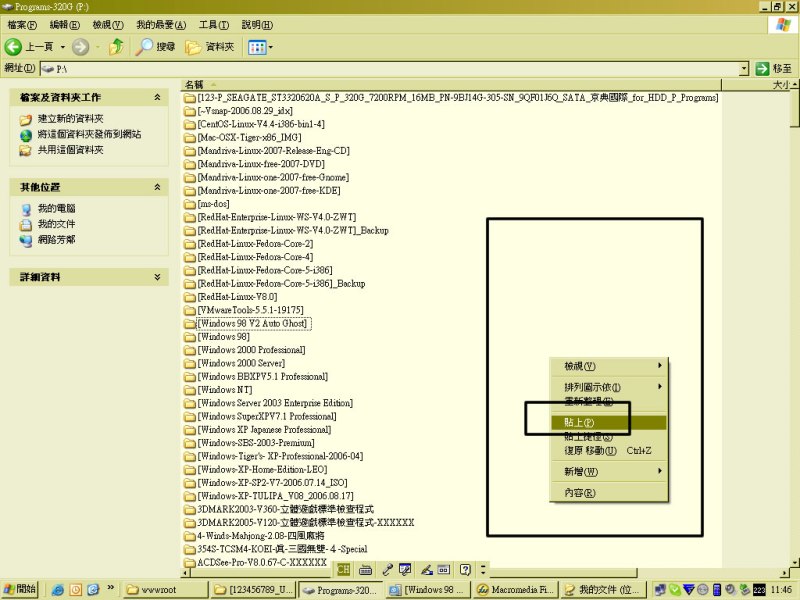Open the 我的最愛(A) menu
The width and height of the screenshot is (800, 600).
161,24
